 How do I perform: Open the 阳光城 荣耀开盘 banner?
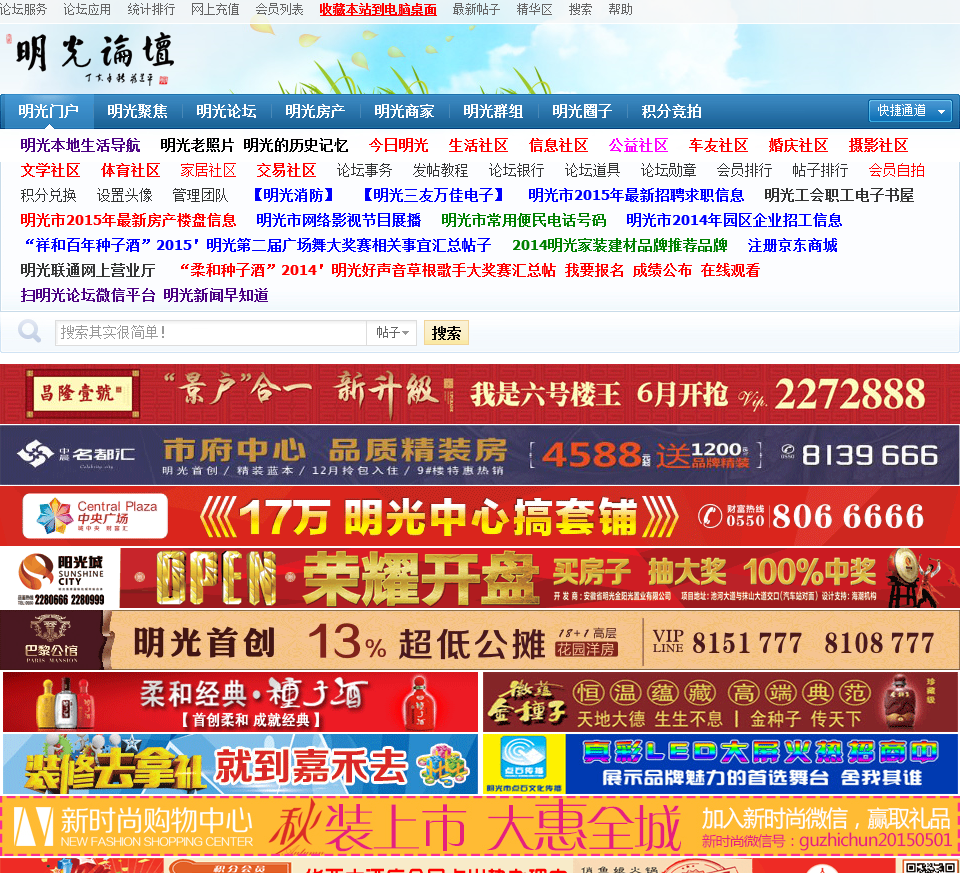click(480, 578)
